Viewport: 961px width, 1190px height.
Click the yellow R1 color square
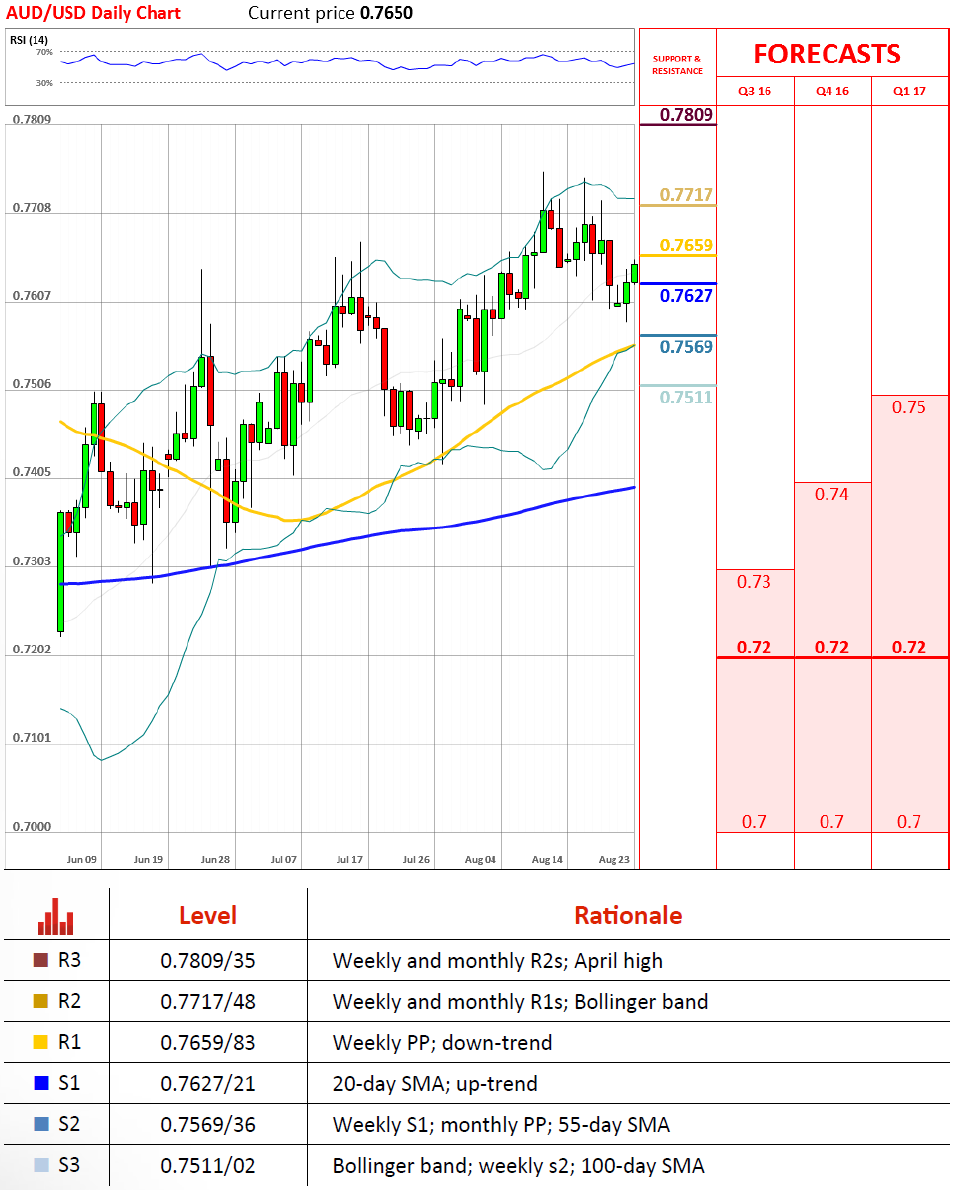(41, 1043)
